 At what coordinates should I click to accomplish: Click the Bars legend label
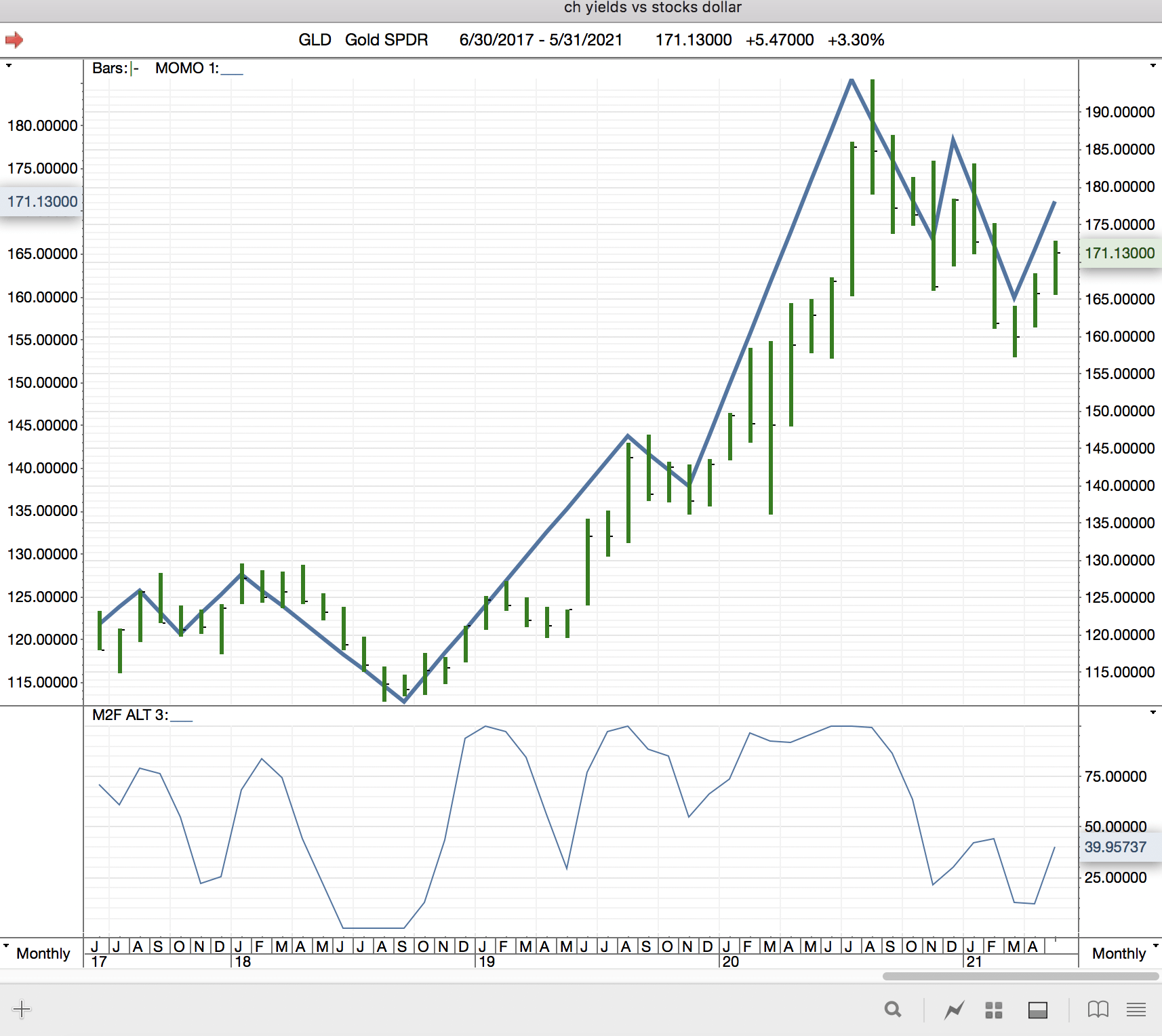pyautogui.click(x=115, y=68)
